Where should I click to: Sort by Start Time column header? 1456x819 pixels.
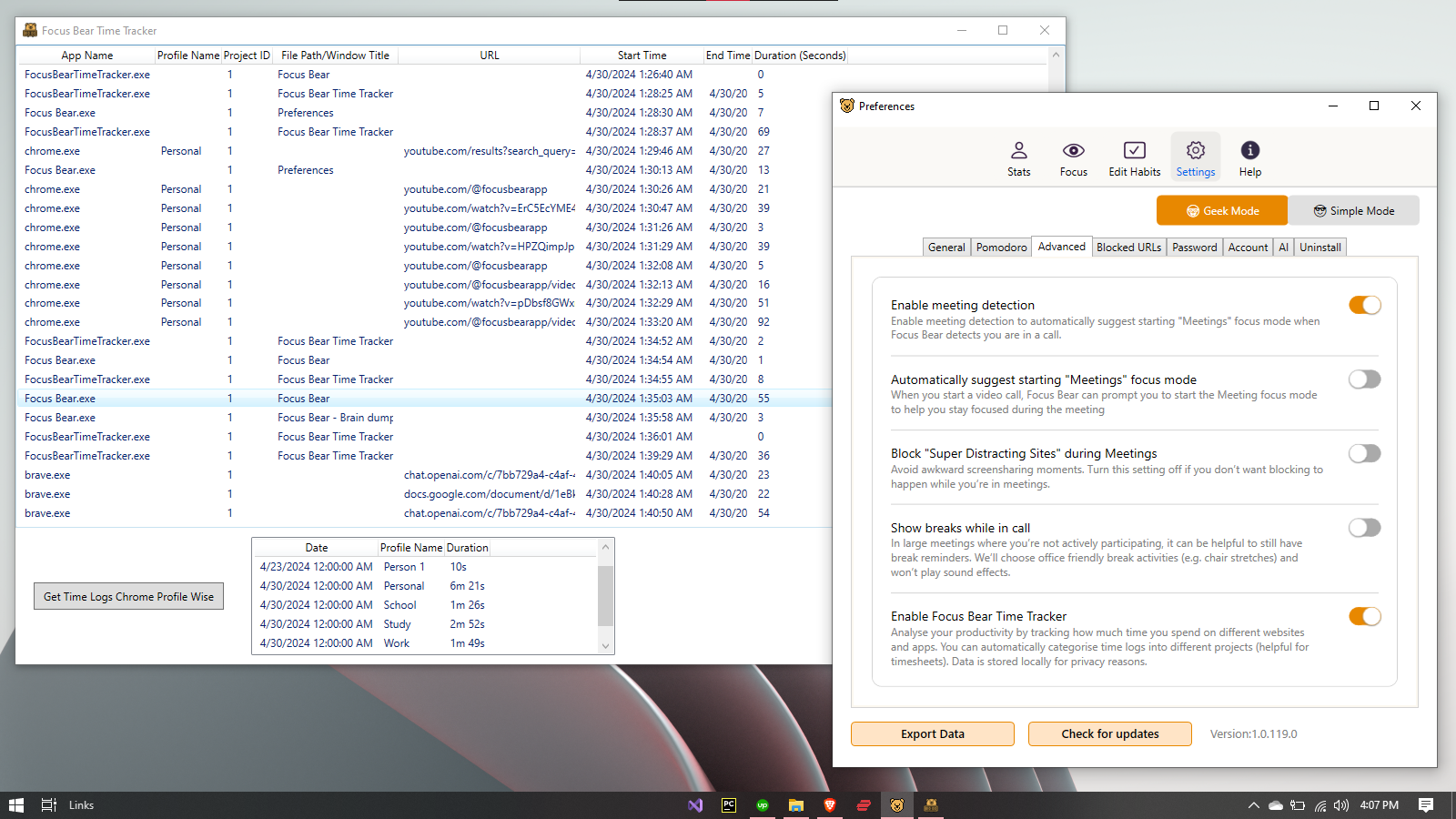coord(642,56)
